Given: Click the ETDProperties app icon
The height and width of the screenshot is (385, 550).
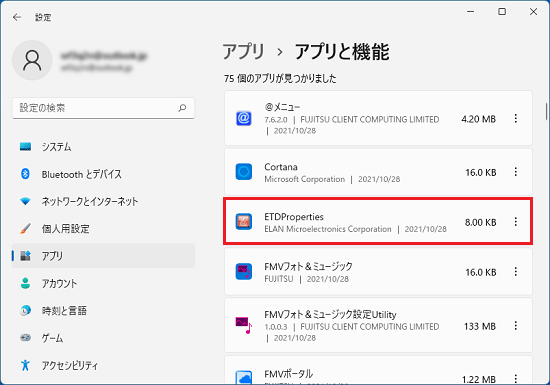Looking at the screenshot, I should point(244,222).
